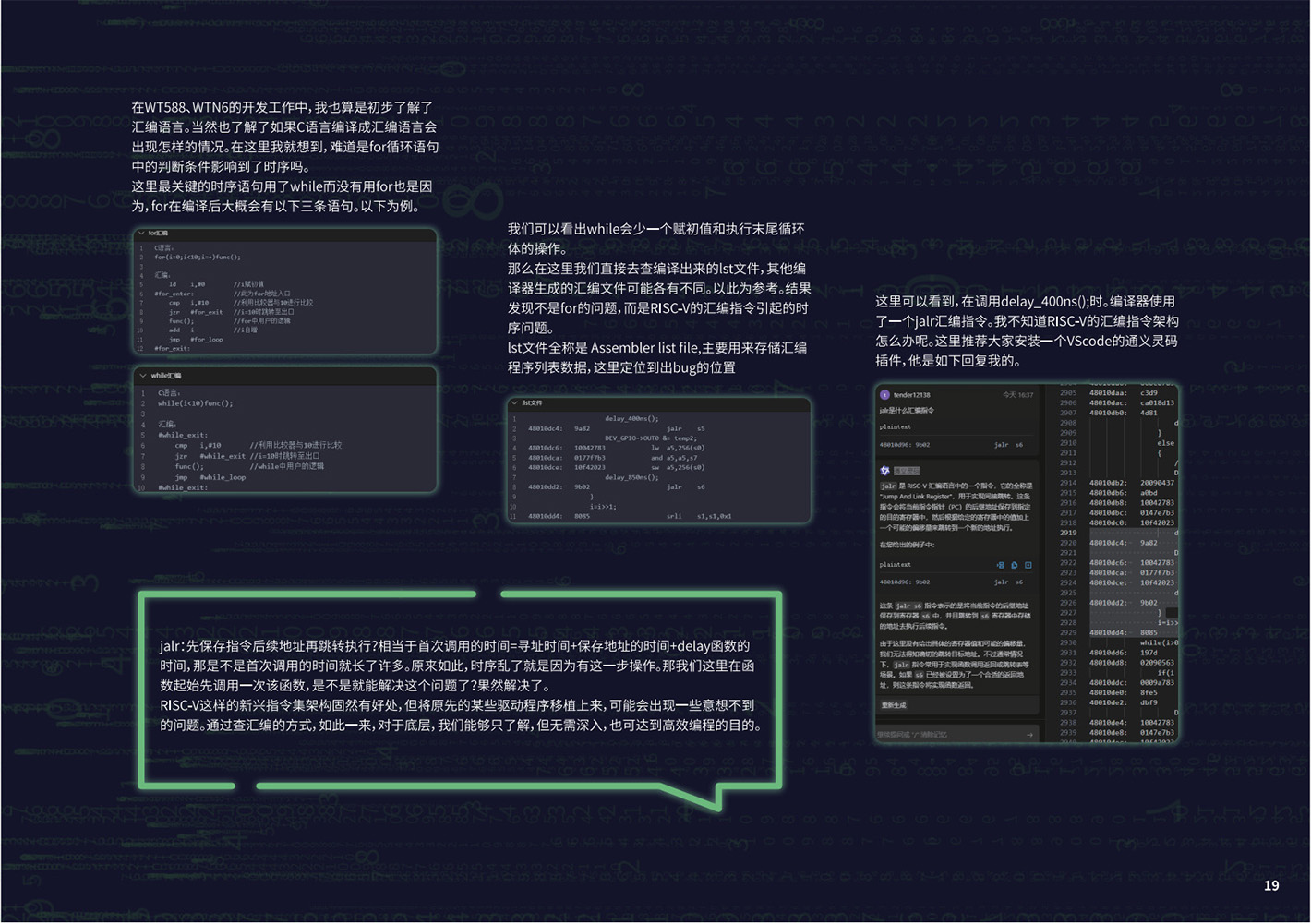Click the jmp #while_loop line
This screenshot has width=1311, height=924.
click(x=210, y=477)
